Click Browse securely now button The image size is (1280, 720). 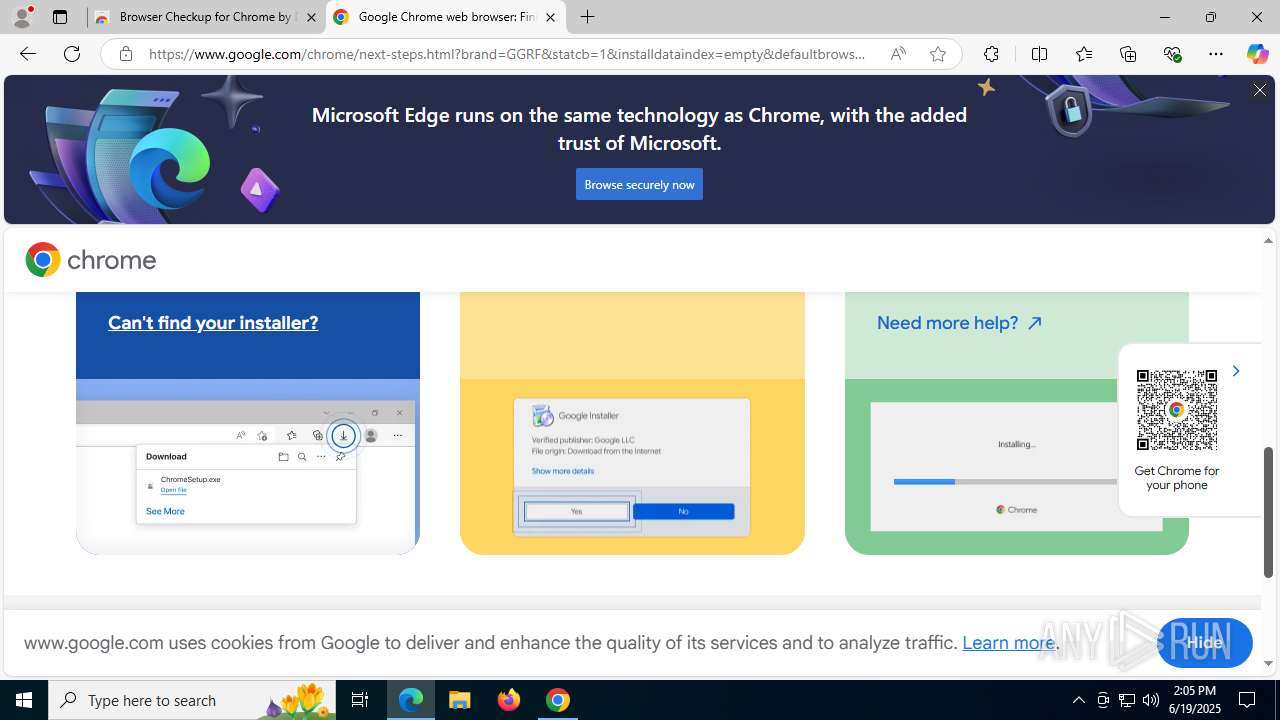click(x=639, y=184)
